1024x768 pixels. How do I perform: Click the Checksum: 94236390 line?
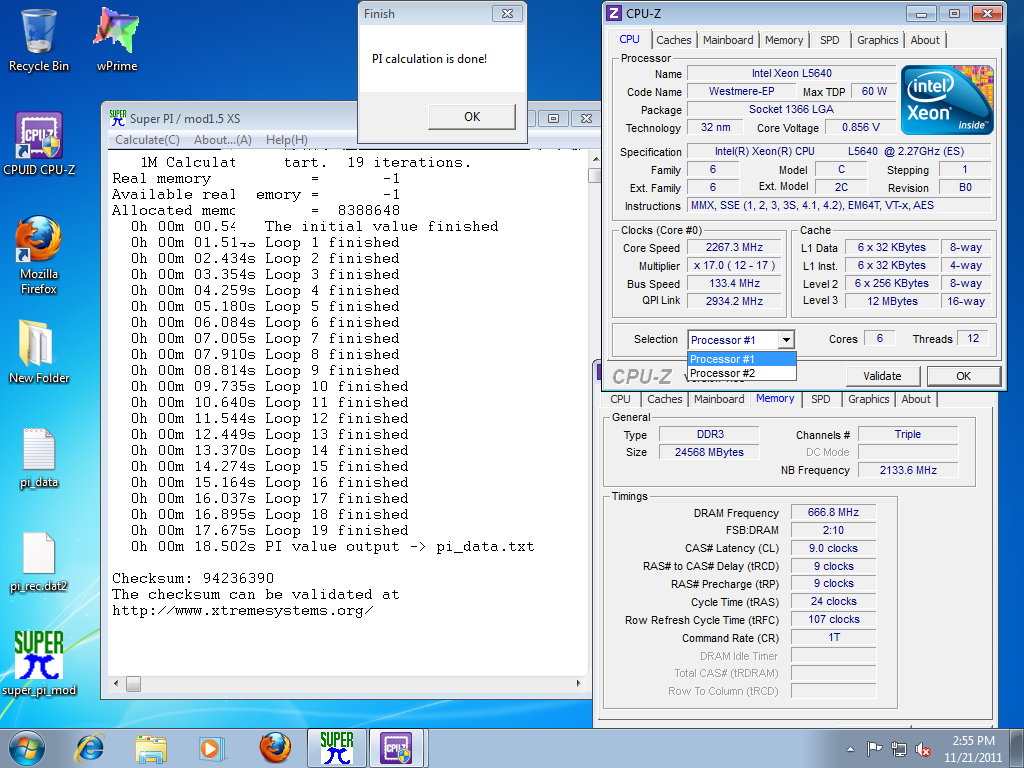coord(193,578)
